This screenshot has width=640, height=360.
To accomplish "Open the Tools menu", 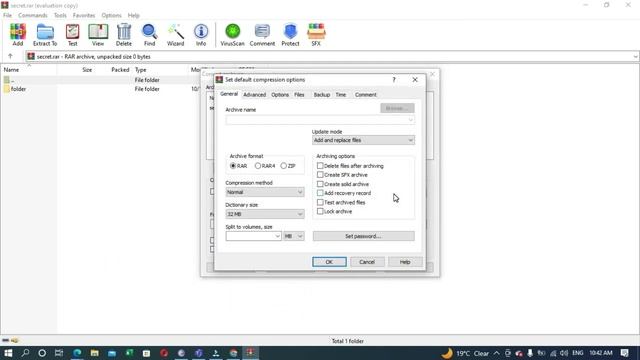I will tap(60, 15).
